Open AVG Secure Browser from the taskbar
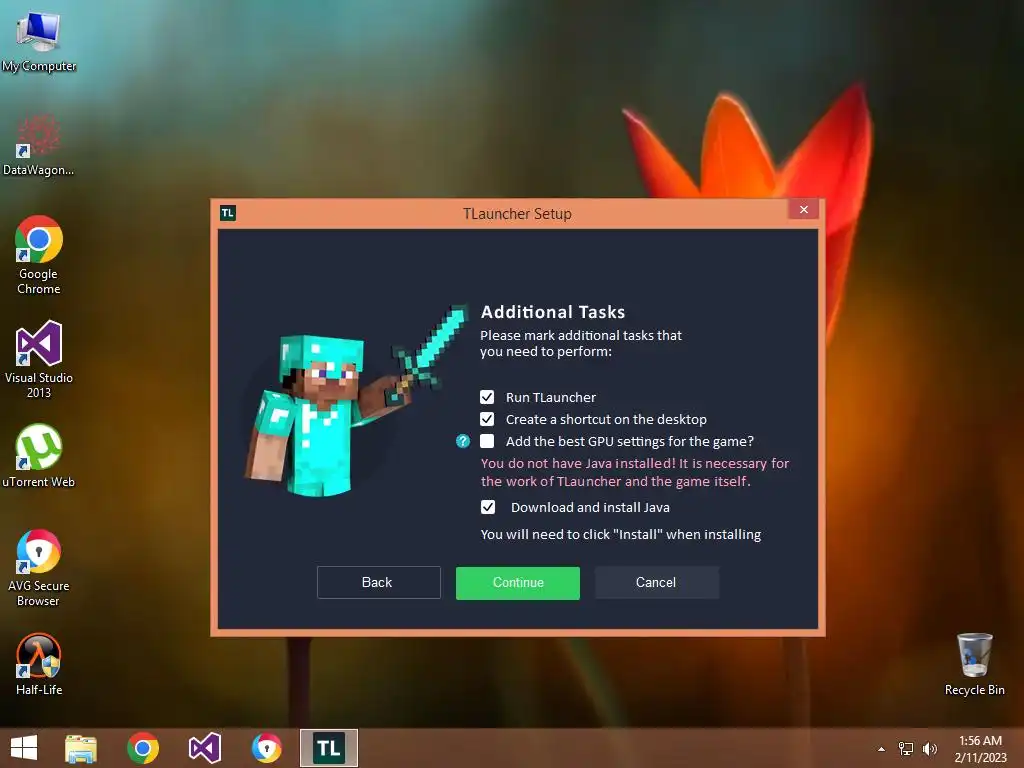The image size is (1024, 768). 266,748
